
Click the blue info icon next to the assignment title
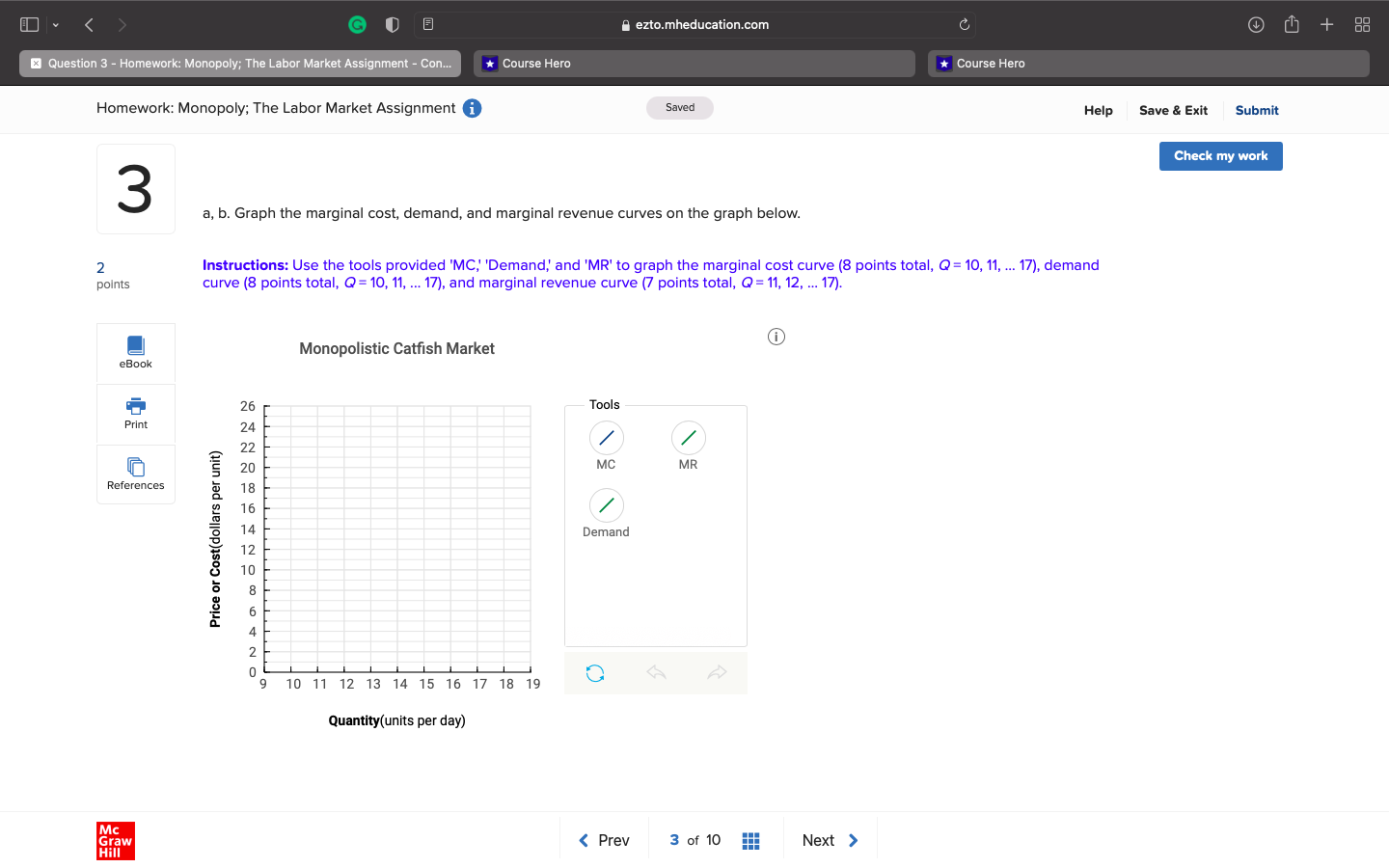click(x=472, y=108)
